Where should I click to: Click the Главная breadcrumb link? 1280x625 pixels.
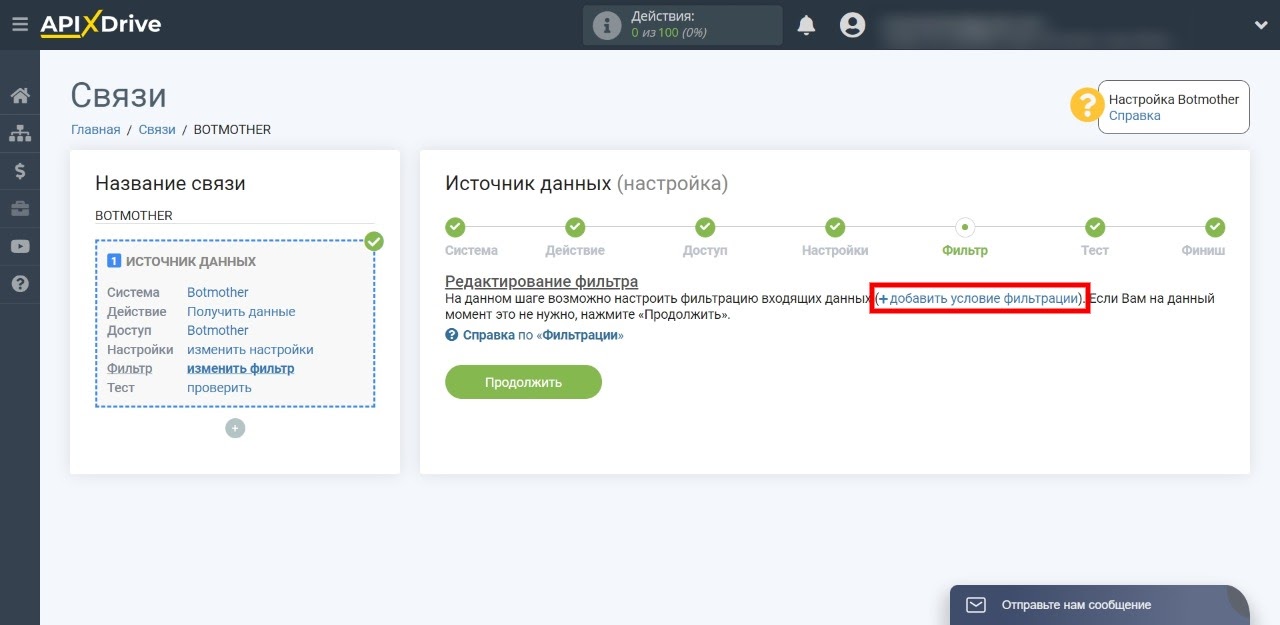tap(96, 130)
